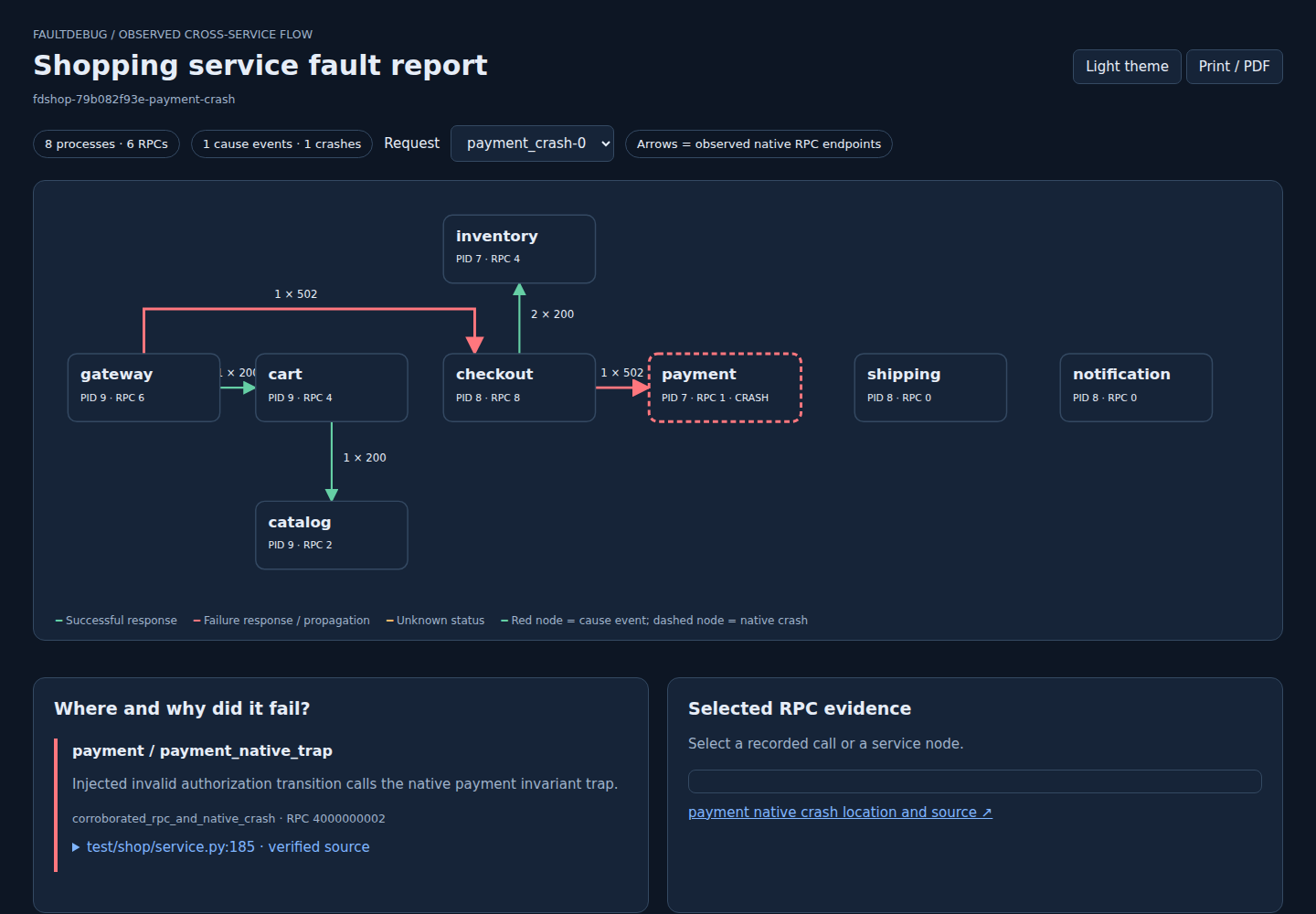Click 'corroborated_rpc_and_native_crash · RPC 4000000002' text
This screenshot has width=1316, height=914.
click(x=228, y=819)
